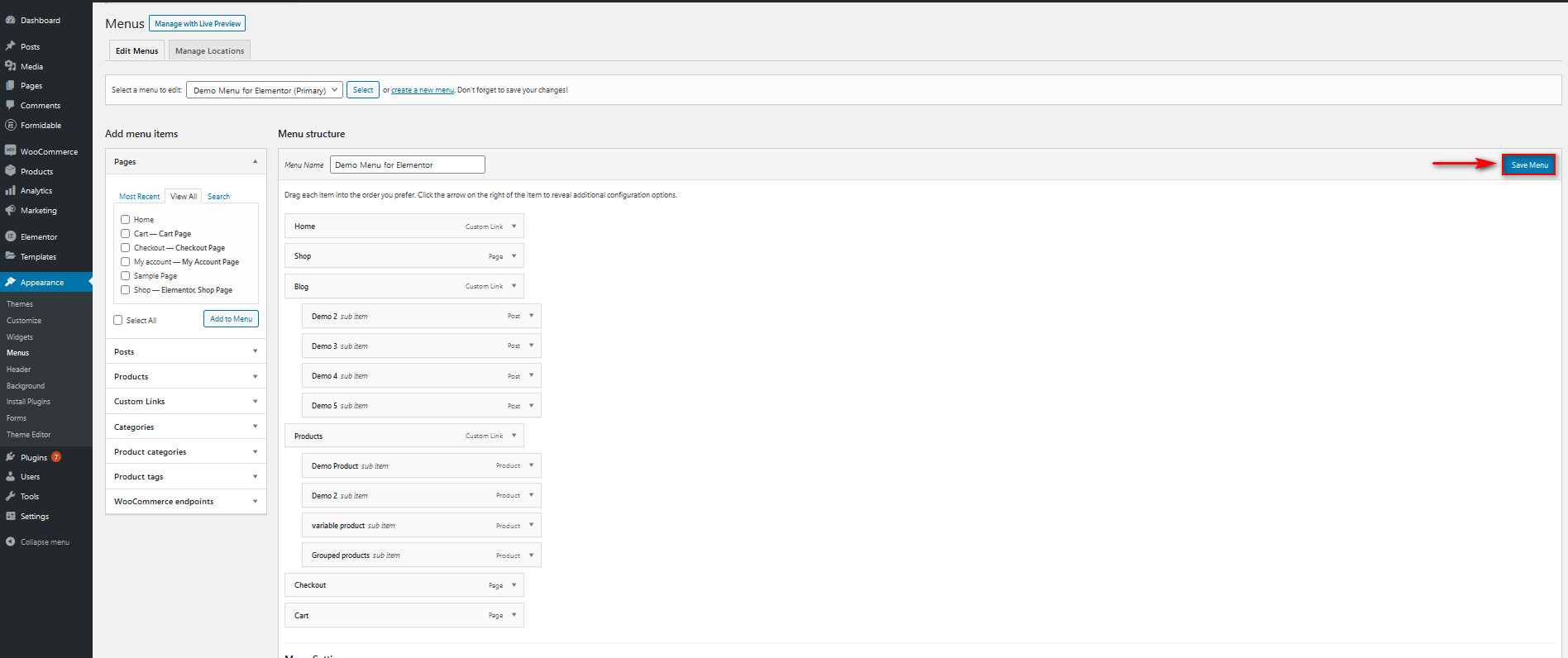This screenshot has width=1568, height=658.
Task: Click the Checkout menu item bar
Action: (404, 585)
